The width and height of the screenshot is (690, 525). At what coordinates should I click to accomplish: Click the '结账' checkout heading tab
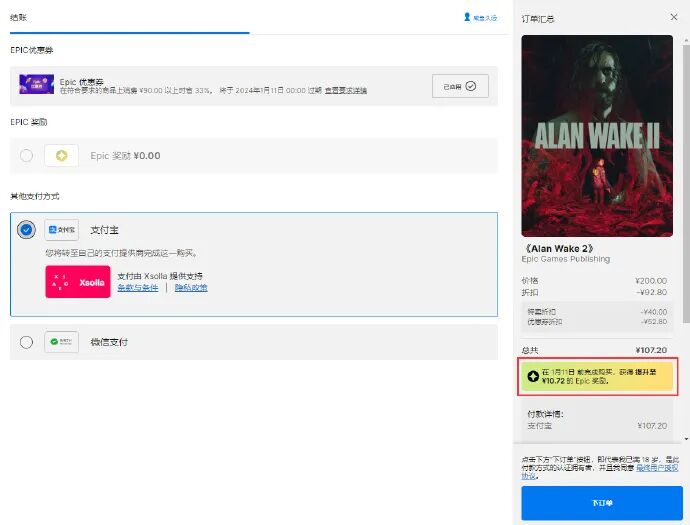pyautogui.click(x=18, y=18)
